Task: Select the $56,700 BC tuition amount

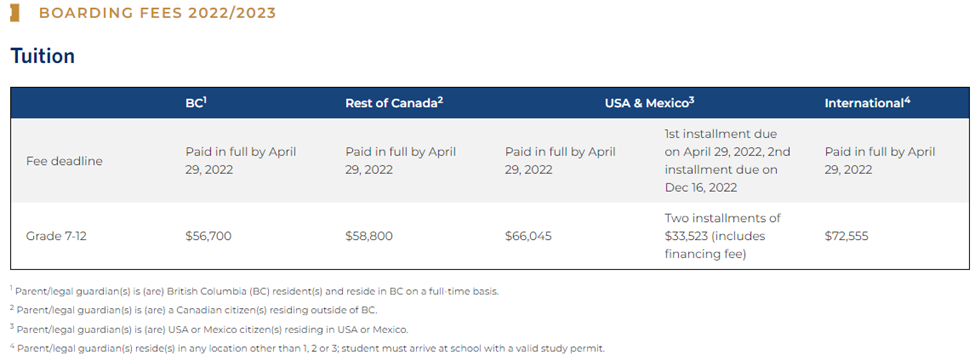Action: point(208,236)
